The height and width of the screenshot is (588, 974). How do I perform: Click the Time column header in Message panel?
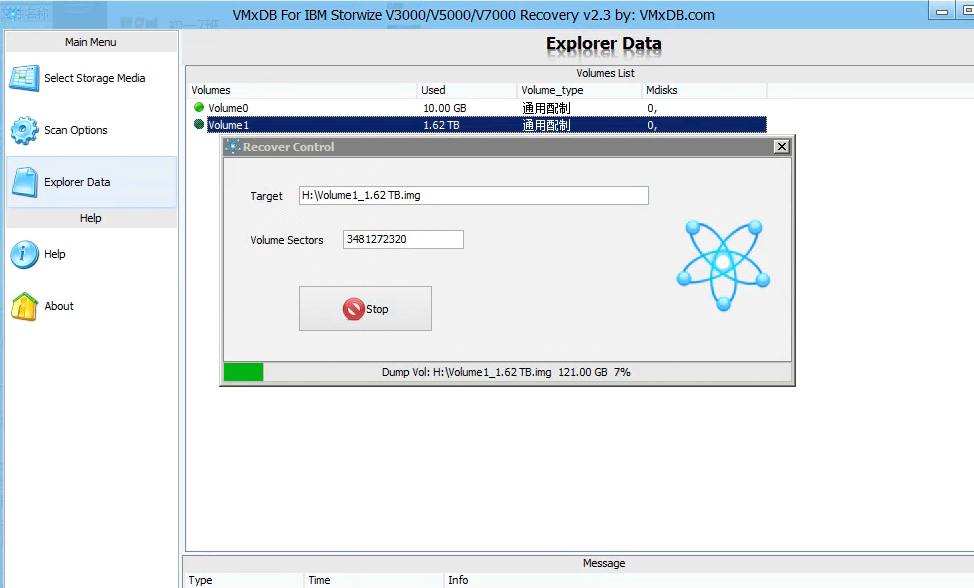point(374,580)
